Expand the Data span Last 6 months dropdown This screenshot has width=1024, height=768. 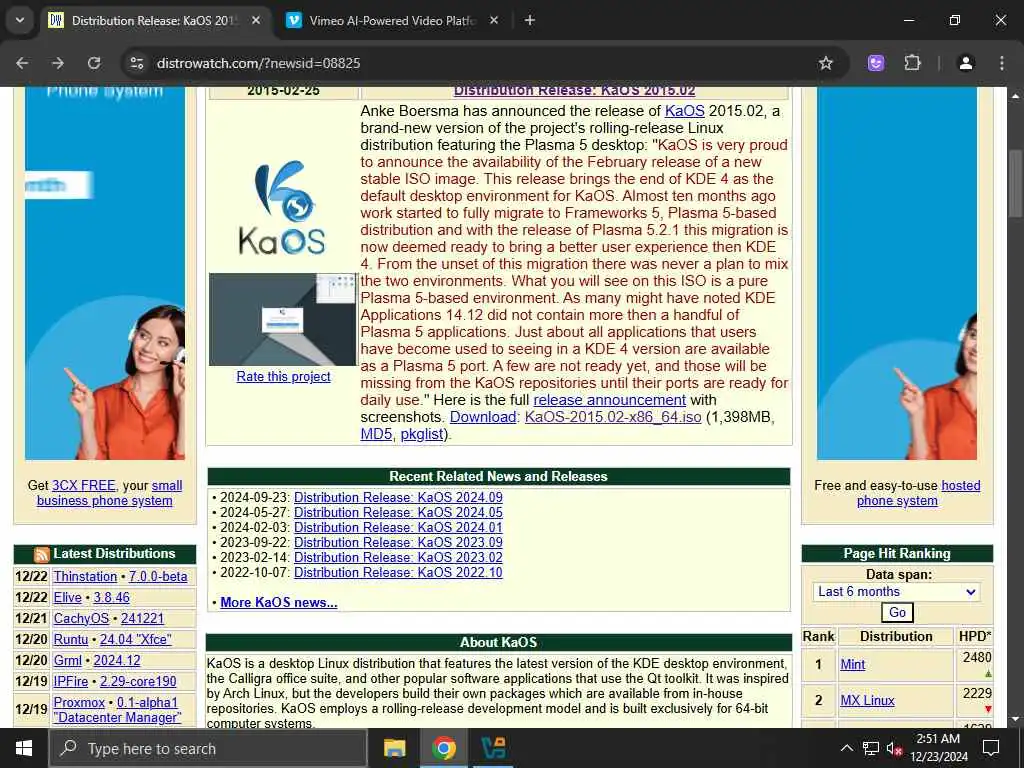point(896,592)
